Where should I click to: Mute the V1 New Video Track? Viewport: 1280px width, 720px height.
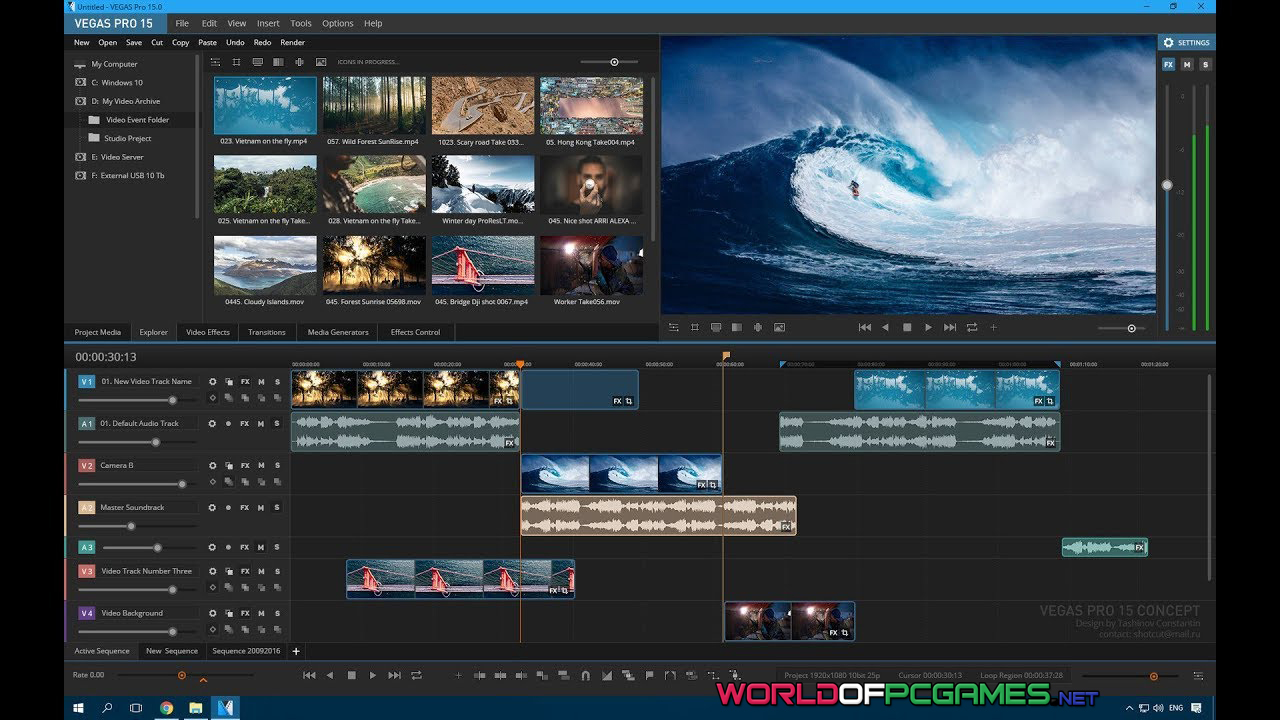pos(261,381)
